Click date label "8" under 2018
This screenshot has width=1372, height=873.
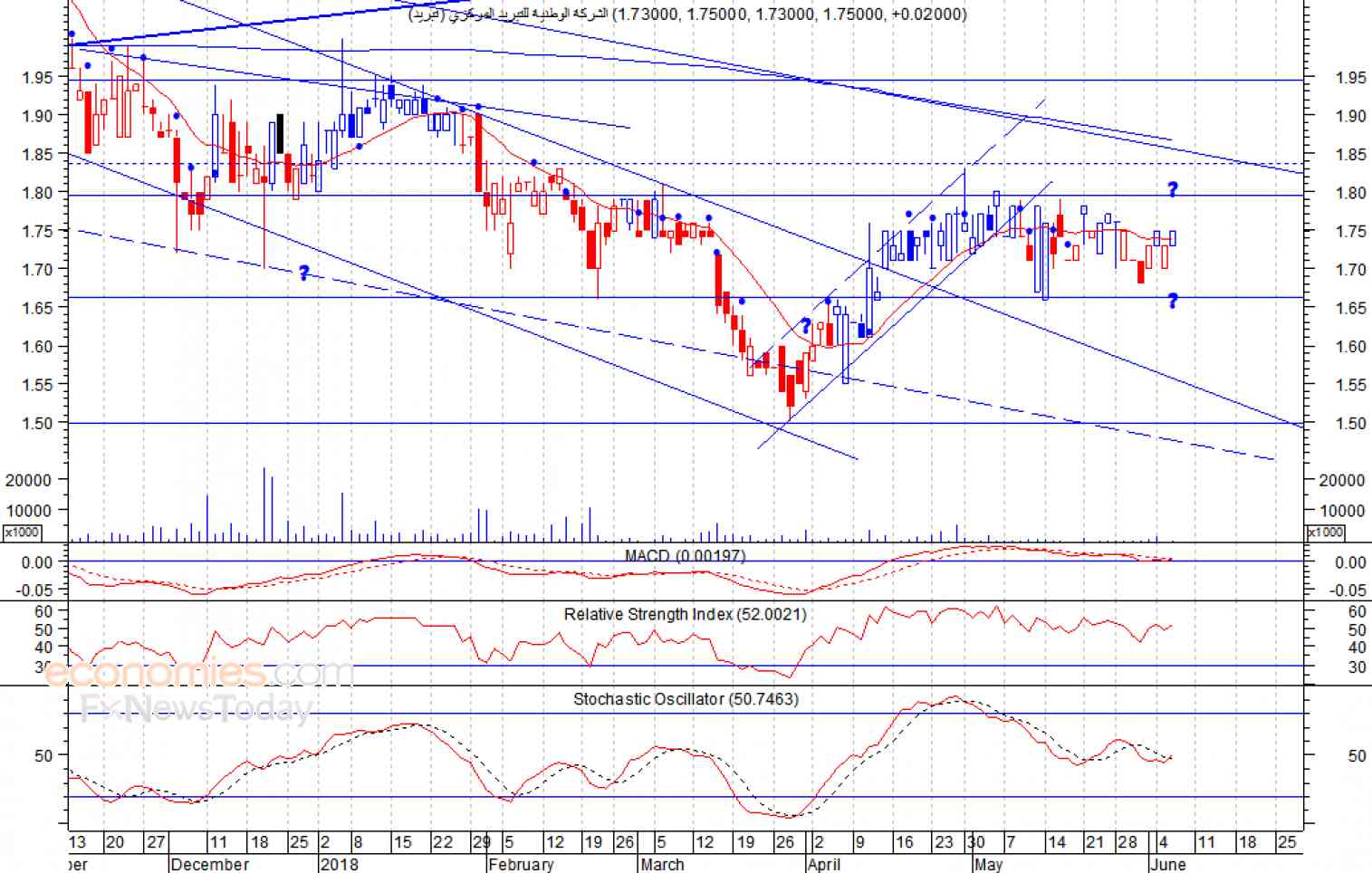(x=358, y=842)
